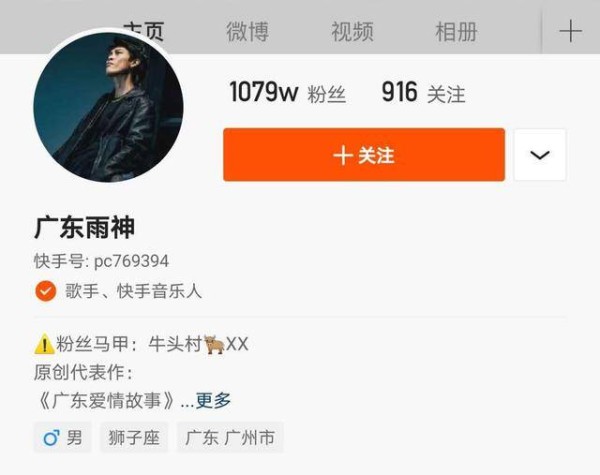Image resolution: width=600 pixels, height=475 pixels.
Task: Follow user with orange 关注 button
Action: pyautogui.click(x=364, y=155)
